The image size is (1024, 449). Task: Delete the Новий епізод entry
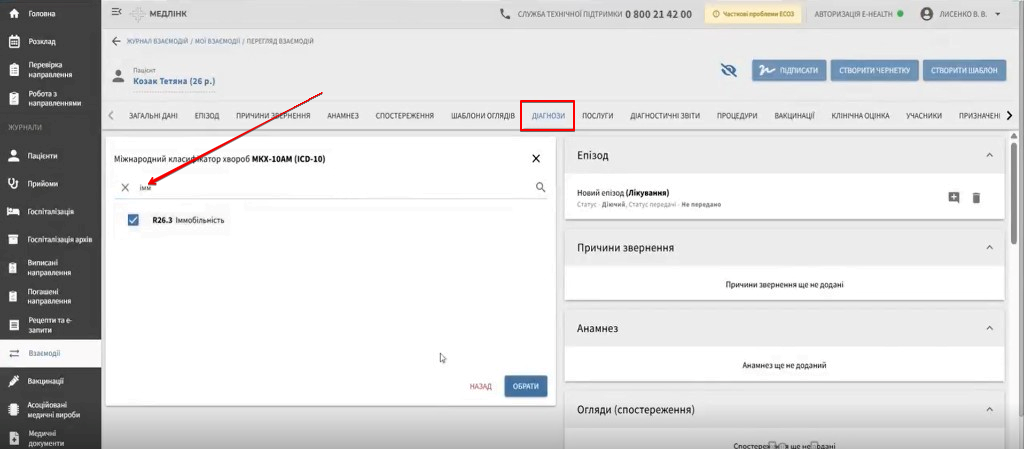(976, 198)
